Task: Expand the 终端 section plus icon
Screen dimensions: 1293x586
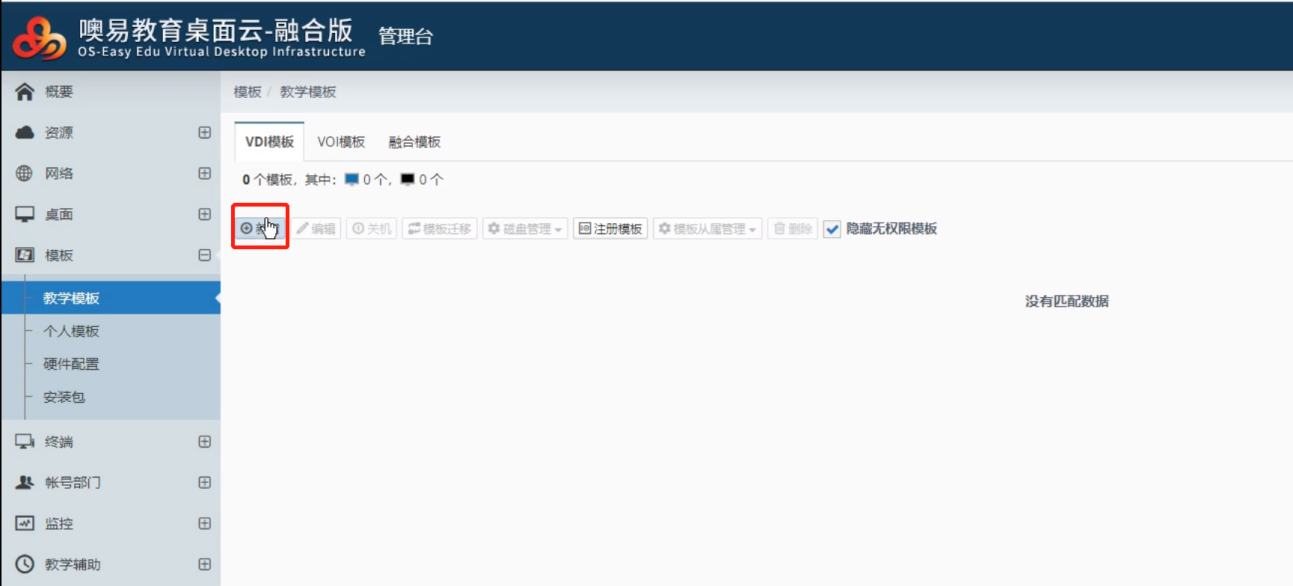Action: (x=205, y=442)
